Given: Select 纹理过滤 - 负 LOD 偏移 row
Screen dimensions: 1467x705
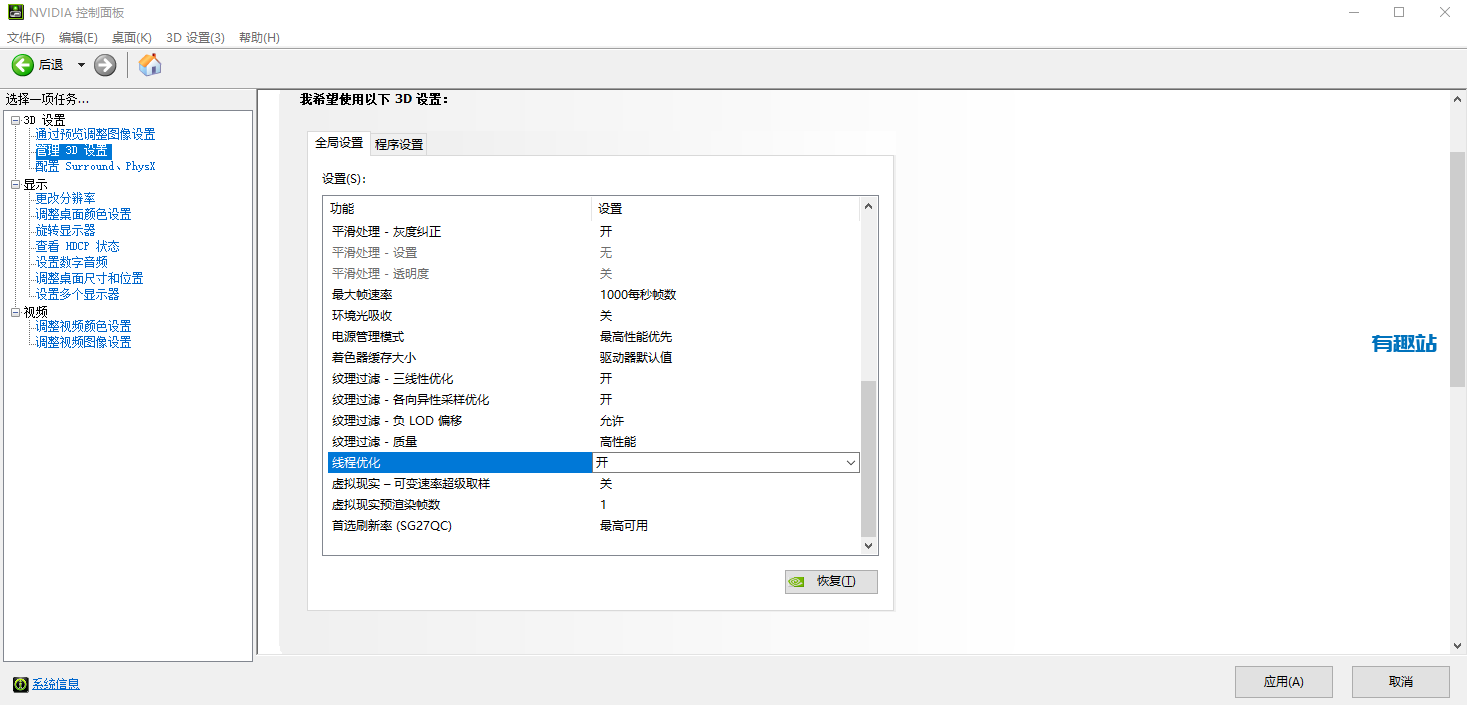Looking at the screenshot, I should pos(593,420).
